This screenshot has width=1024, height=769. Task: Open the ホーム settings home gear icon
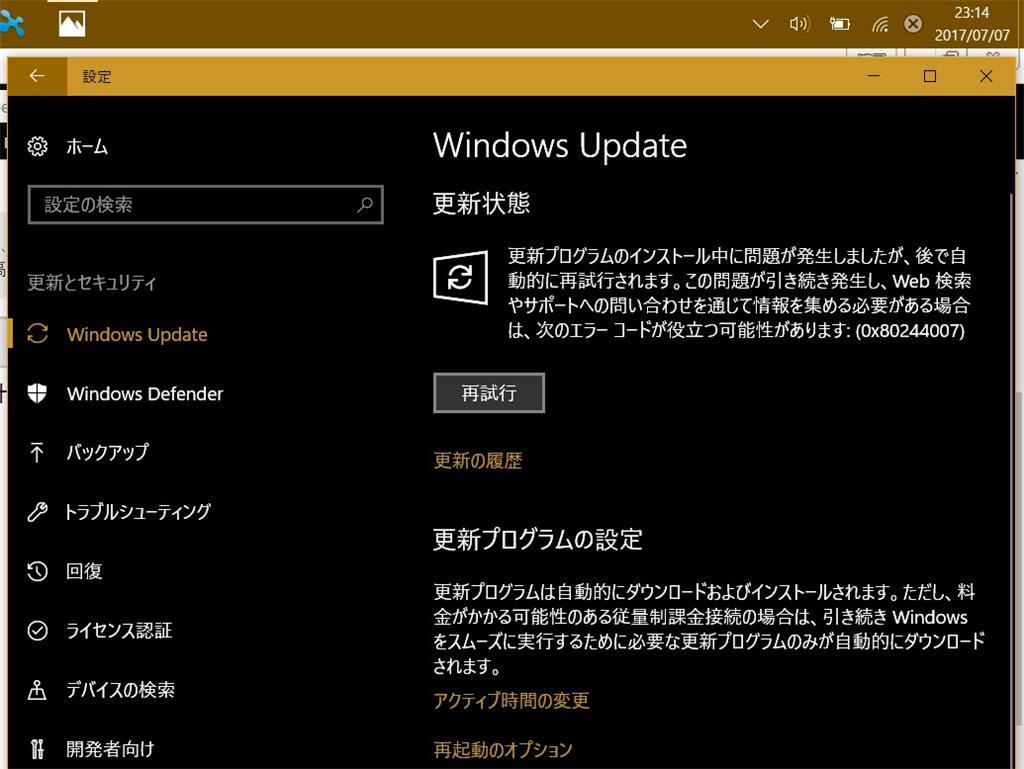click(37, 146)
